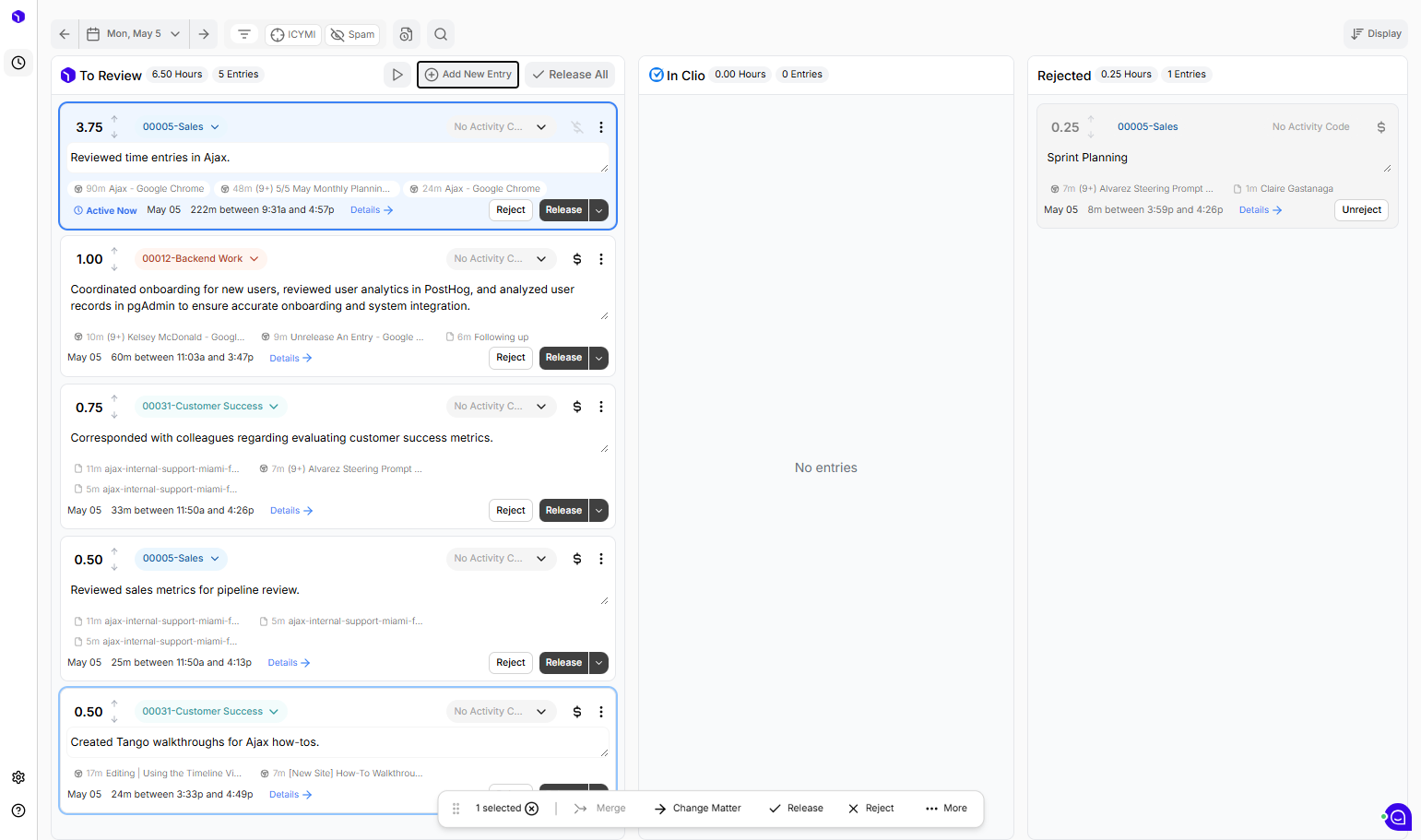The height and width of the screenshot is (840, 1421).
Task: Toggle billable dollar sign on the 0.75 Customer Success entry
Action: coord(577,407)
